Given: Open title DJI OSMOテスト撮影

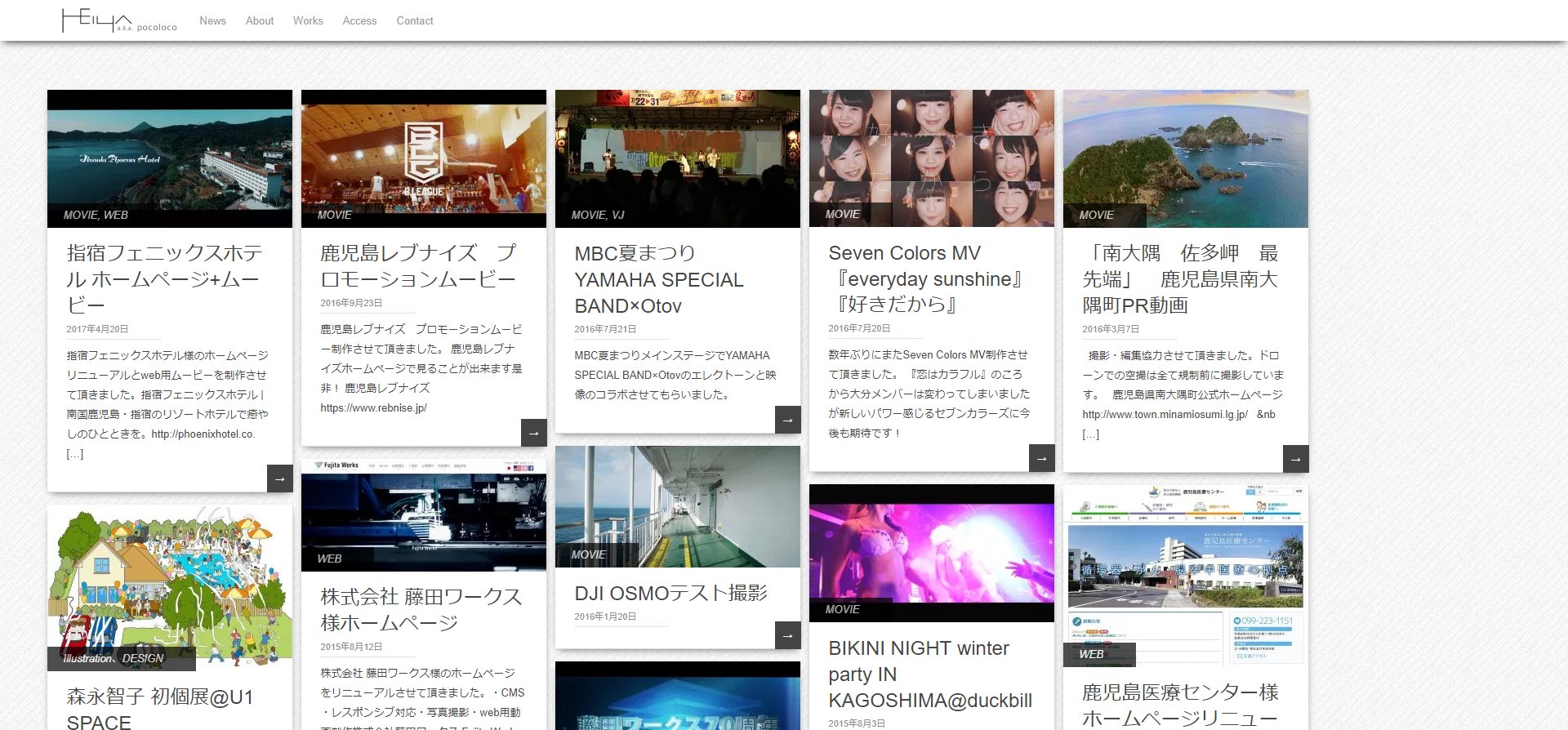Looking at the screenshot, I should 671,593.
